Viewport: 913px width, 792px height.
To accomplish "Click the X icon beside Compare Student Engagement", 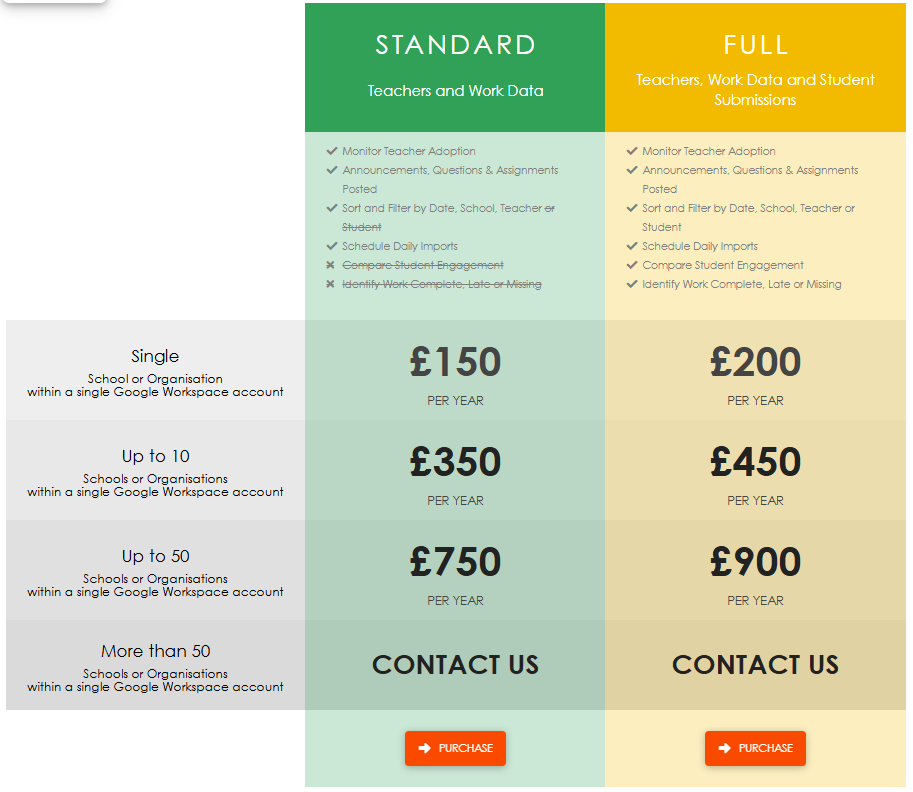I will [332, 265].
